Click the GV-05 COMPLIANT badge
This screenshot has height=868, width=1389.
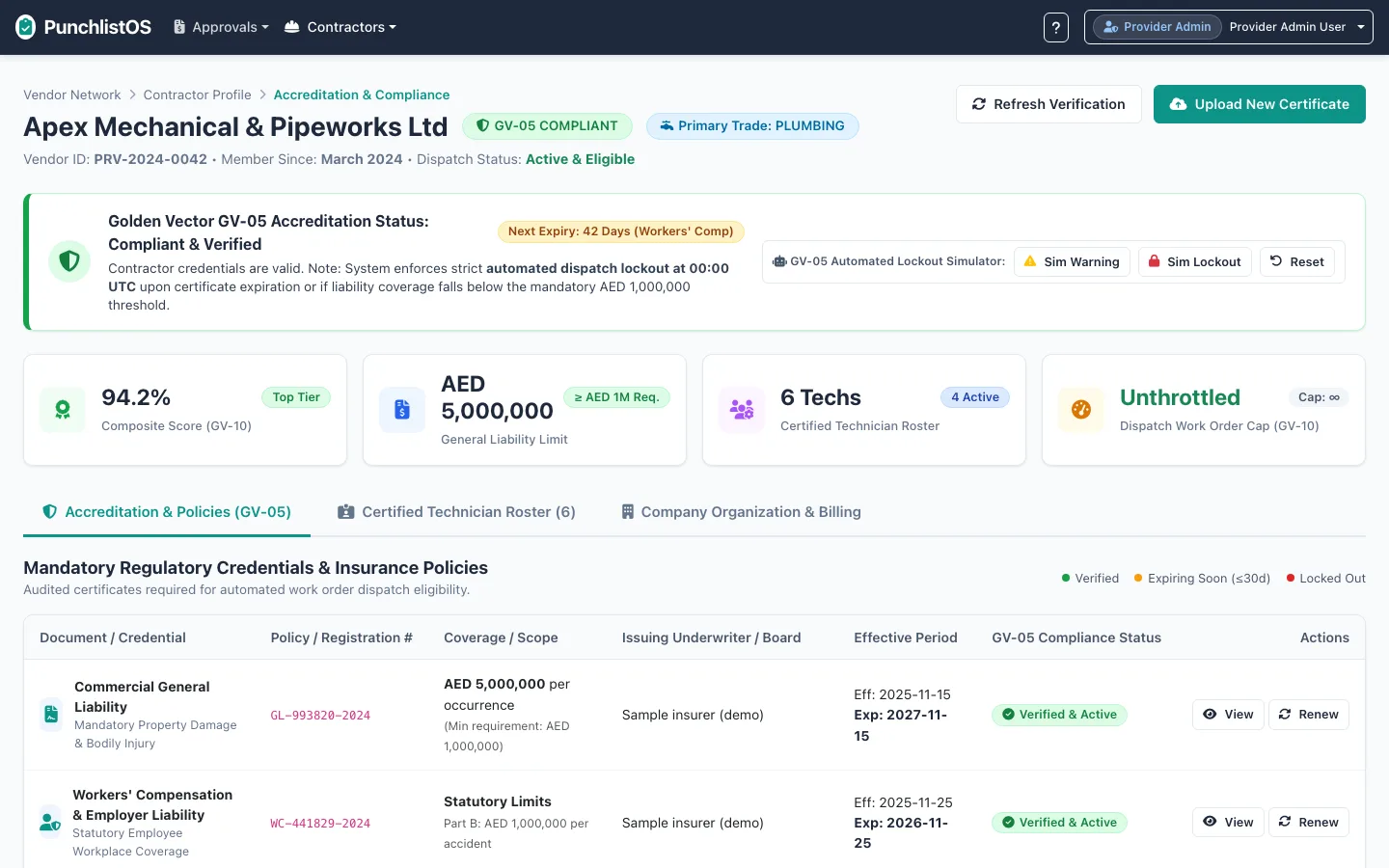tap(547, 126)
